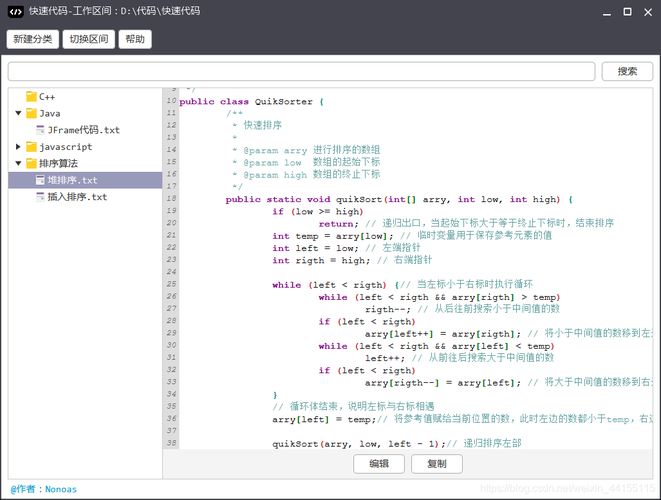
Task: Minimize the 快速代码 window
Action: [607, 12]
